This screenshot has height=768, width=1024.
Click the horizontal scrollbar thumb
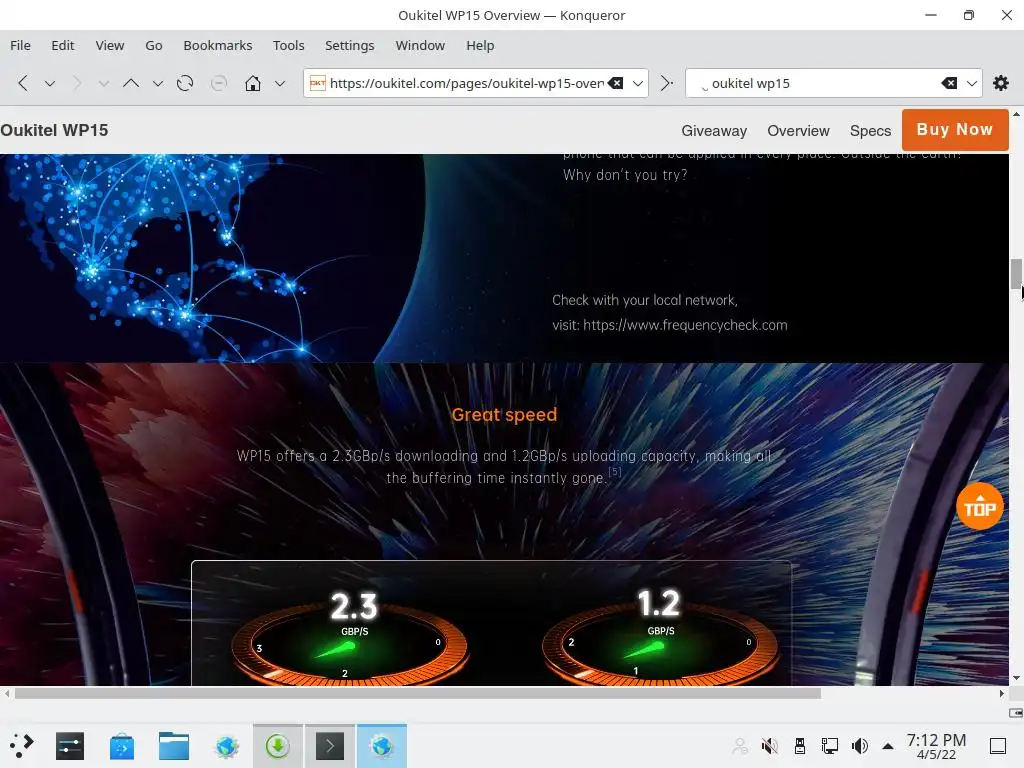point(418,694)
